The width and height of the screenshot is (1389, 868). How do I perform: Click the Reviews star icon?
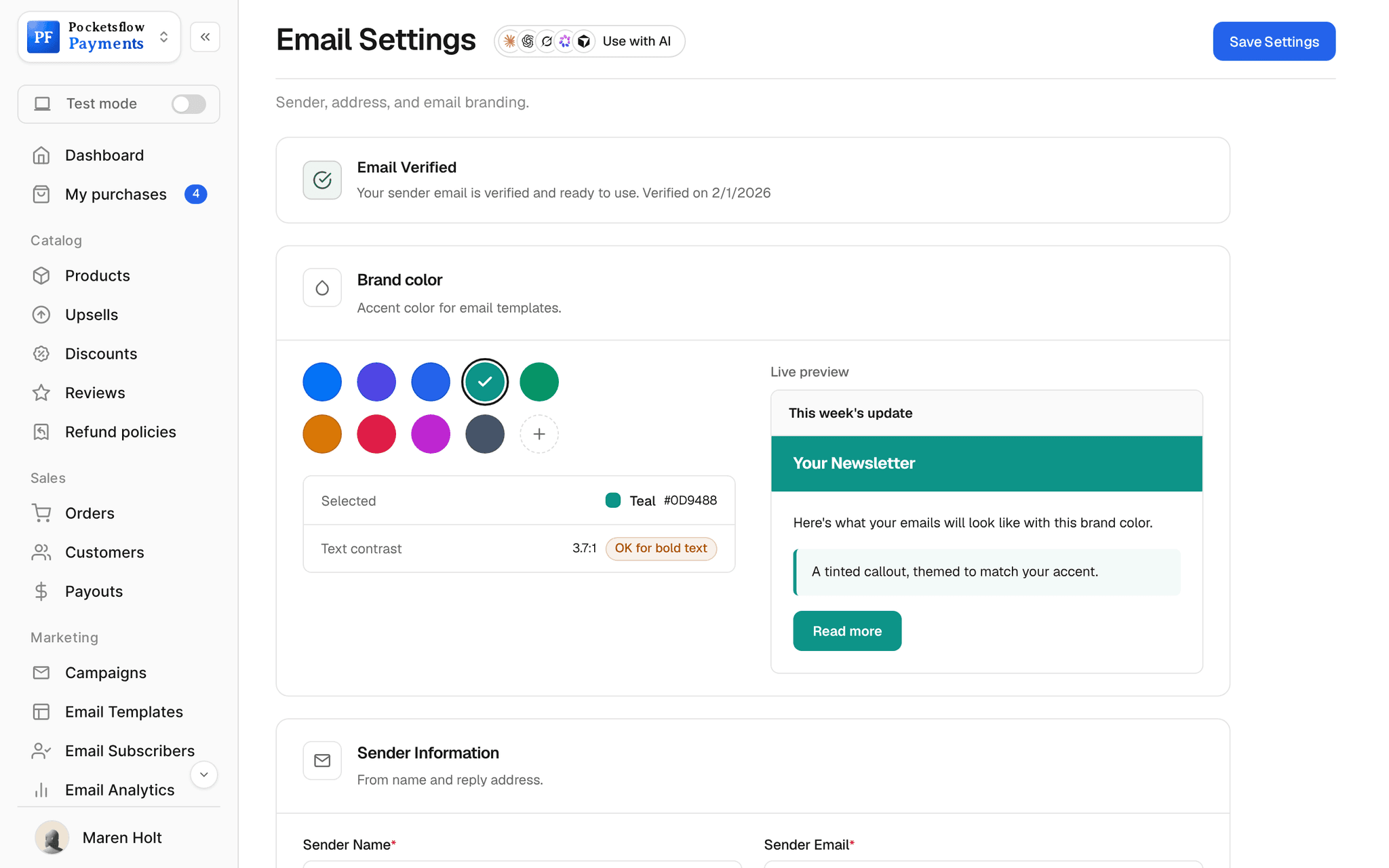[x=41, y=393]
